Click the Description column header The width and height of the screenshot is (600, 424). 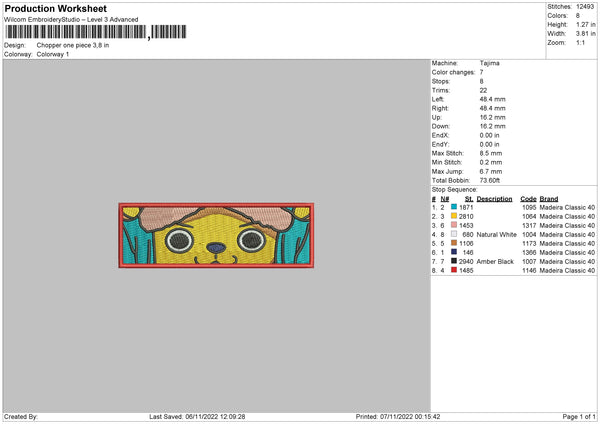pos(494,197)
